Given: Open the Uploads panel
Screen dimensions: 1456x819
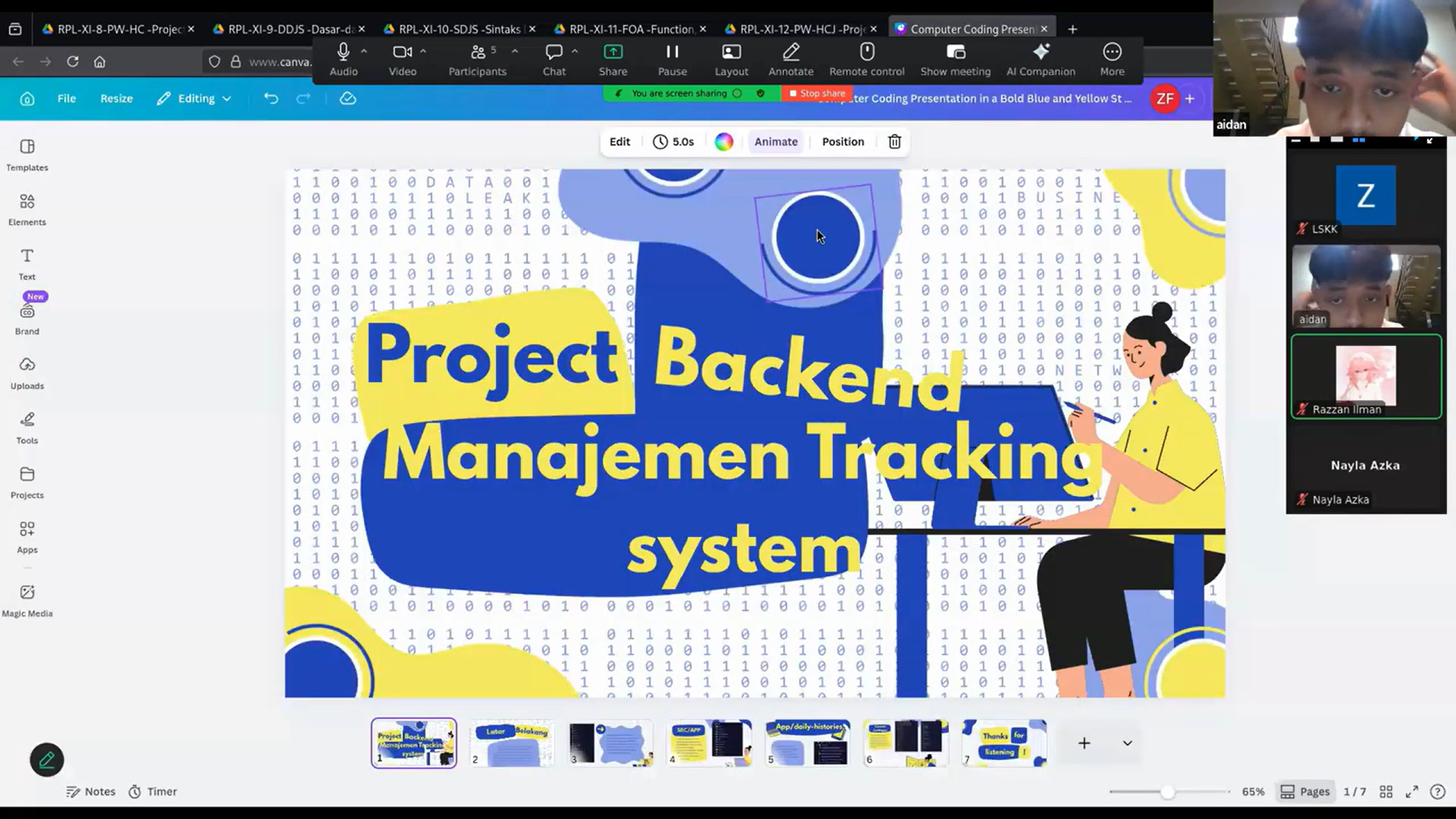Looking at the screenshot, I should tap(27, 373).
